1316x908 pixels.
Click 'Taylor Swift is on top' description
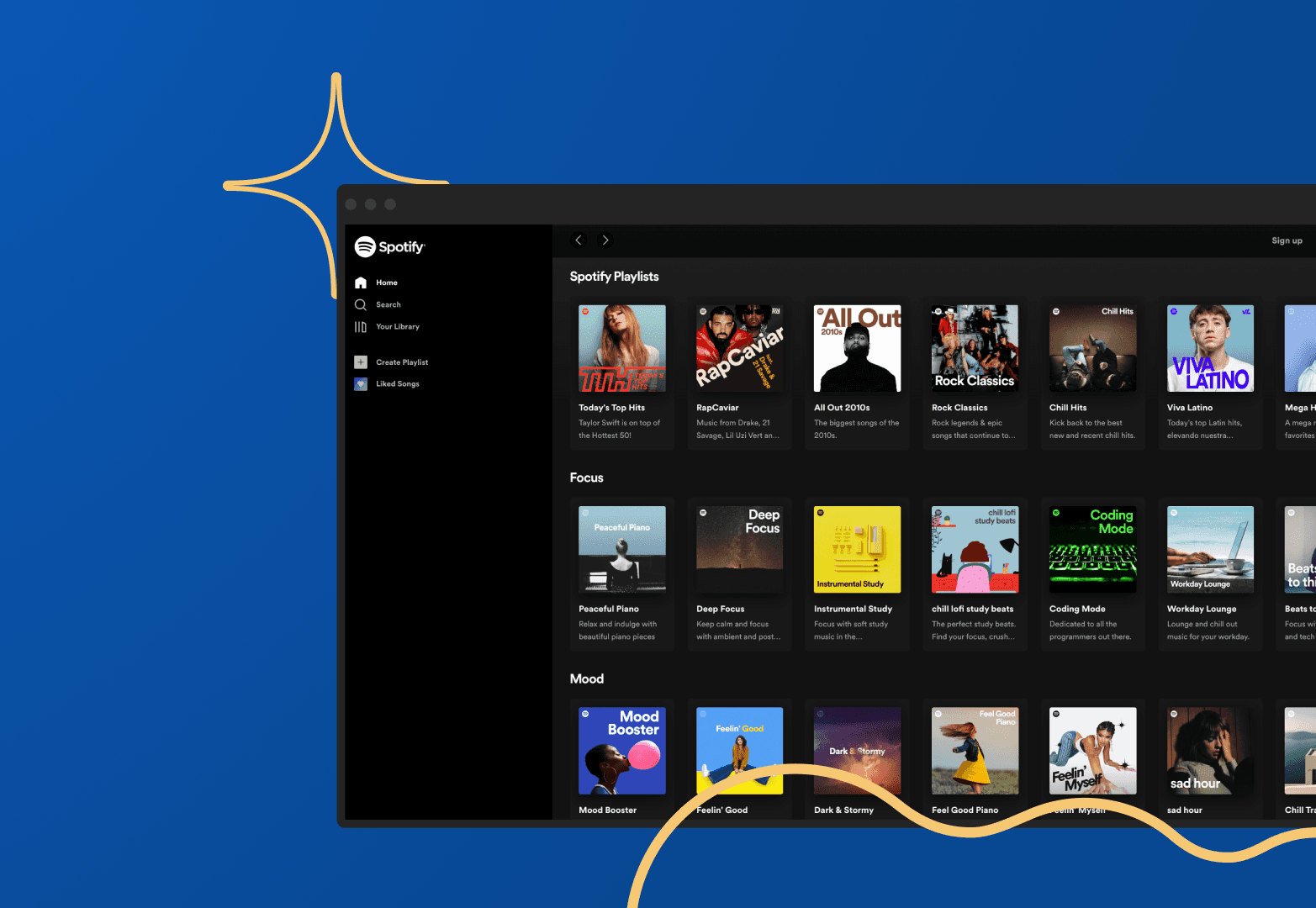(620, 429)
